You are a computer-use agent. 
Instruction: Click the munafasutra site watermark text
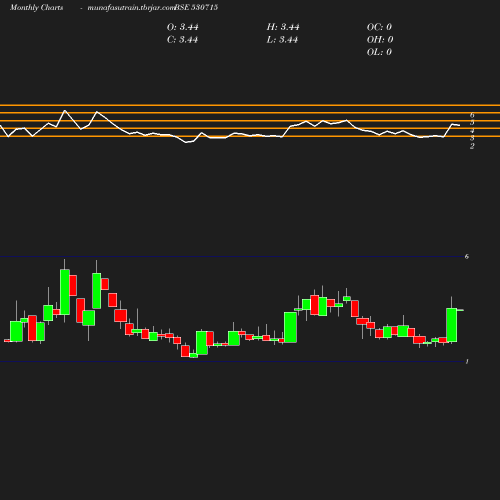pyautogui.click(x=131, y=8)
